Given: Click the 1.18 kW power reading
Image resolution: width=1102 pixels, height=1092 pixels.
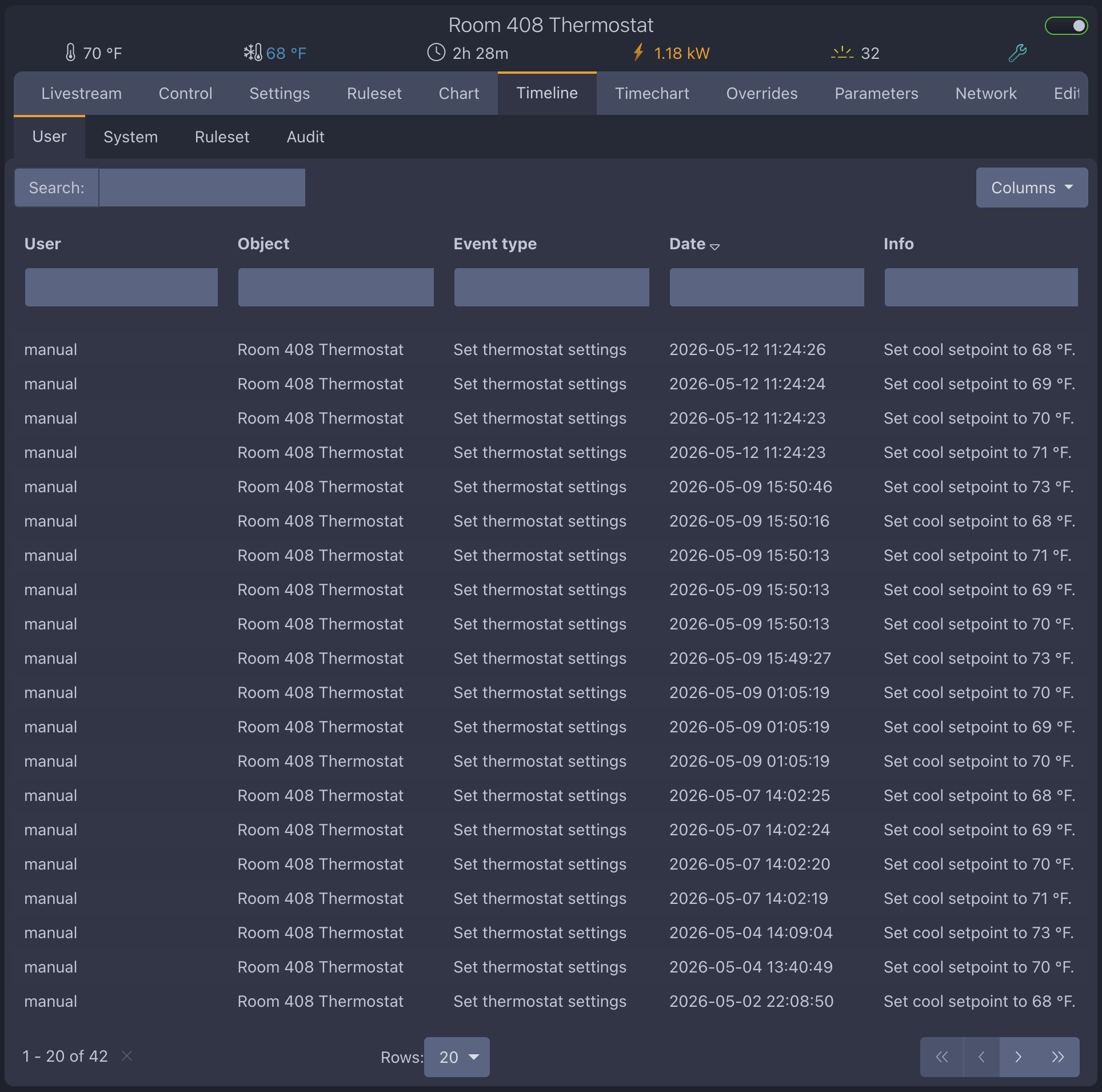Looking at the screenshot, I should [681, 53].
